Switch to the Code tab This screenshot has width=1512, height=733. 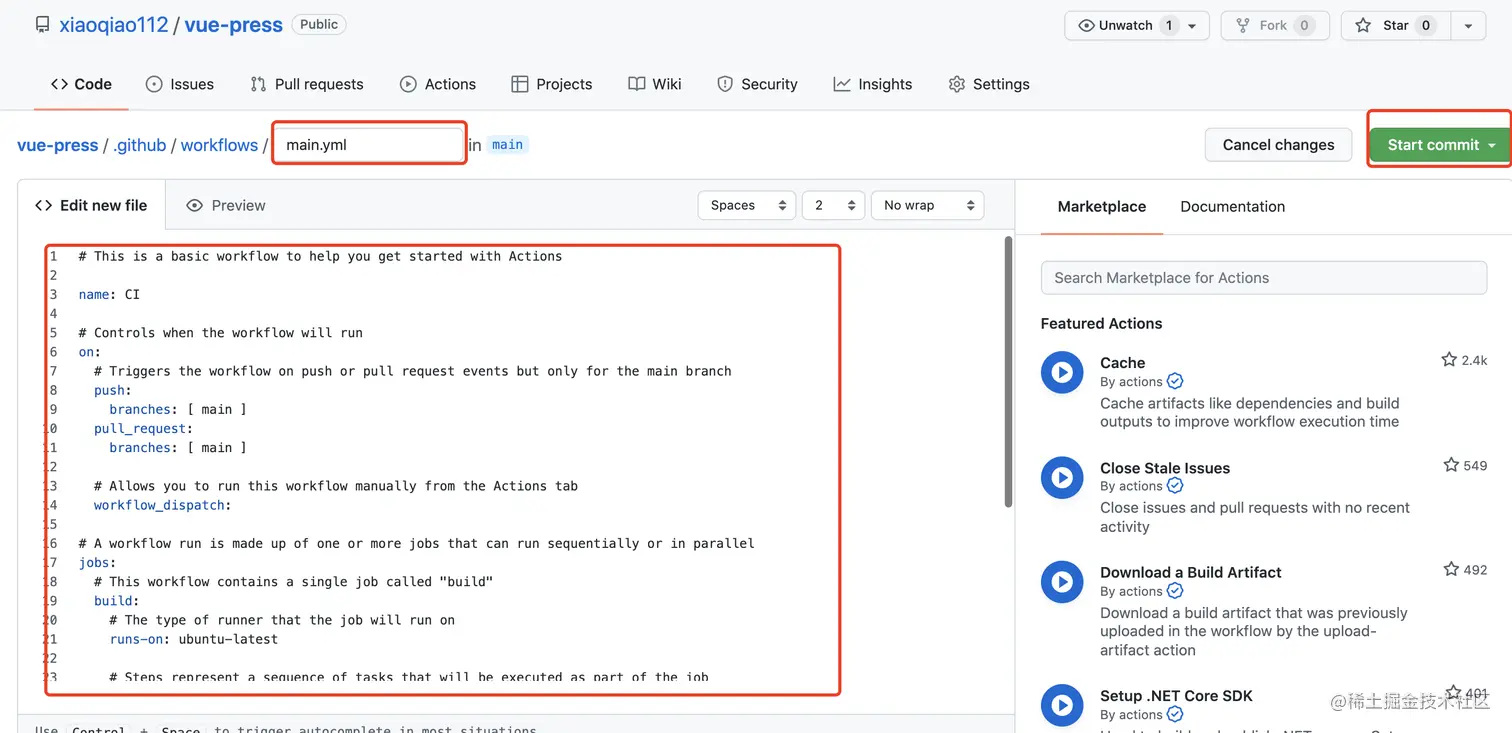coord(81,84)
